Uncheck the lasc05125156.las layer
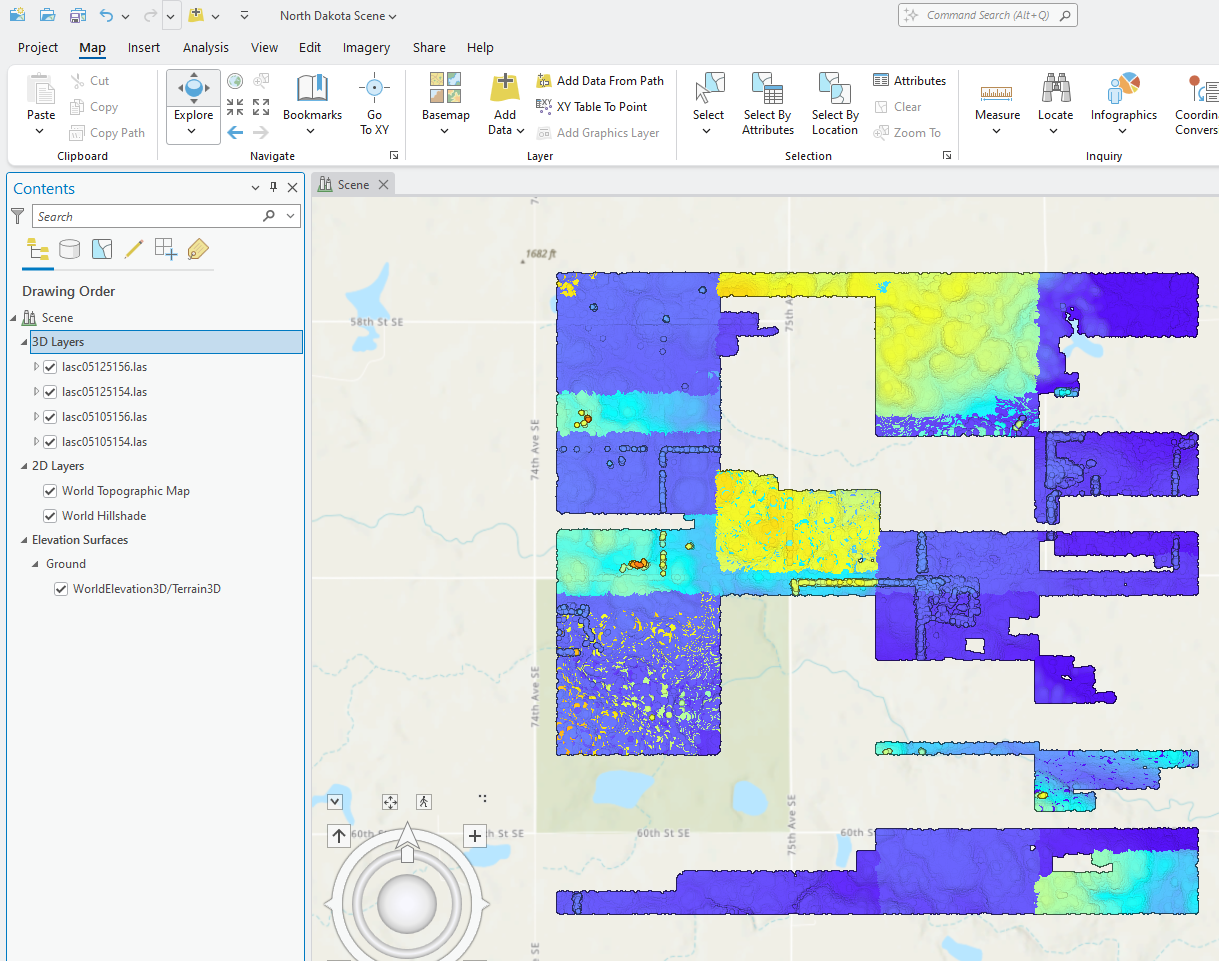 tap(50, 367)
